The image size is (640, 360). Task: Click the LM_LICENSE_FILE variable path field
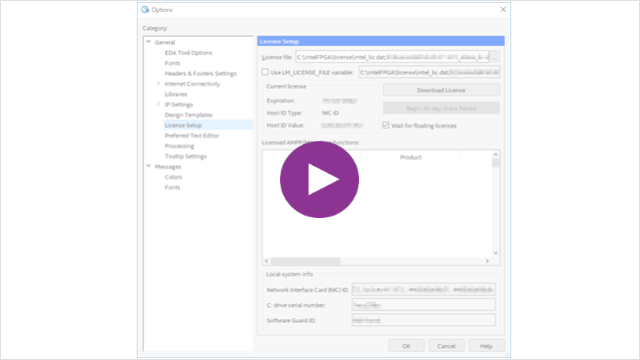coord(429,72)
